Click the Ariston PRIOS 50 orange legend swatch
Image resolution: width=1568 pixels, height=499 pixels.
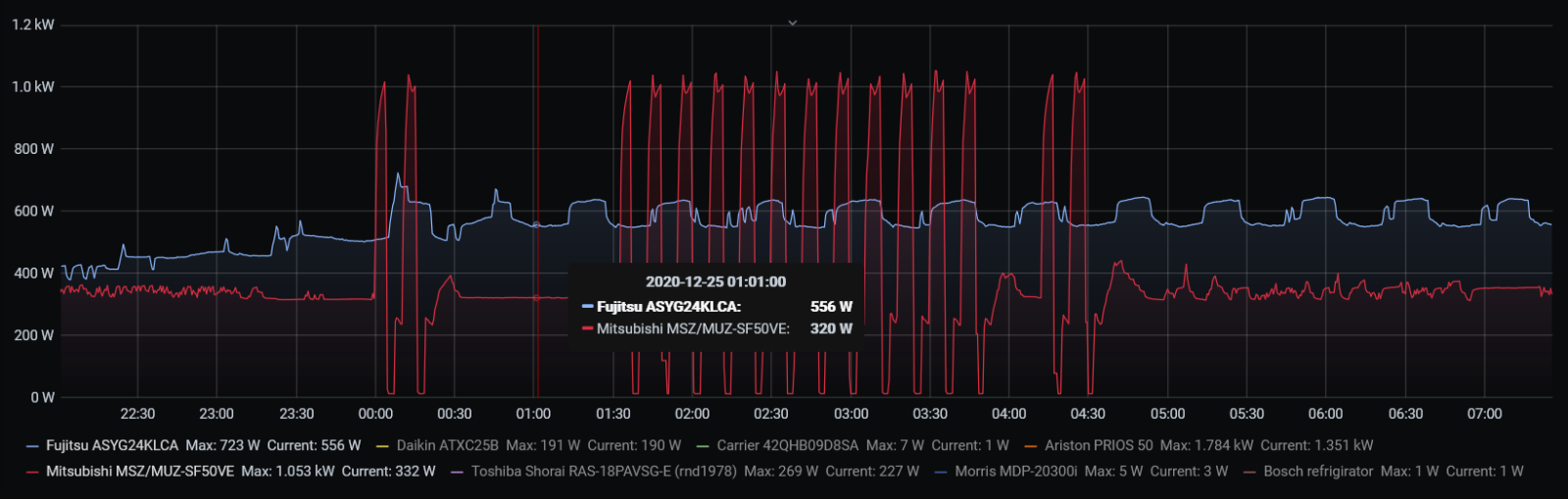pos(1031,446)
